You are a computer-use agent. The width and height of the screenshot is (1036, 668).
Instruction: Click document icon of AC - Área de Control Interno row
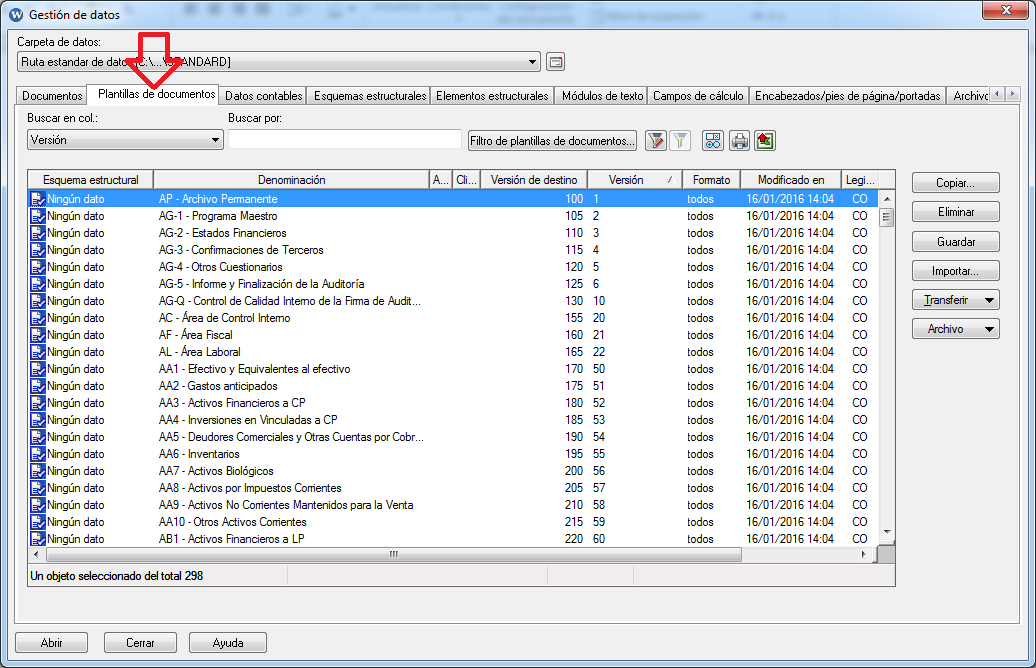[38, 318]
